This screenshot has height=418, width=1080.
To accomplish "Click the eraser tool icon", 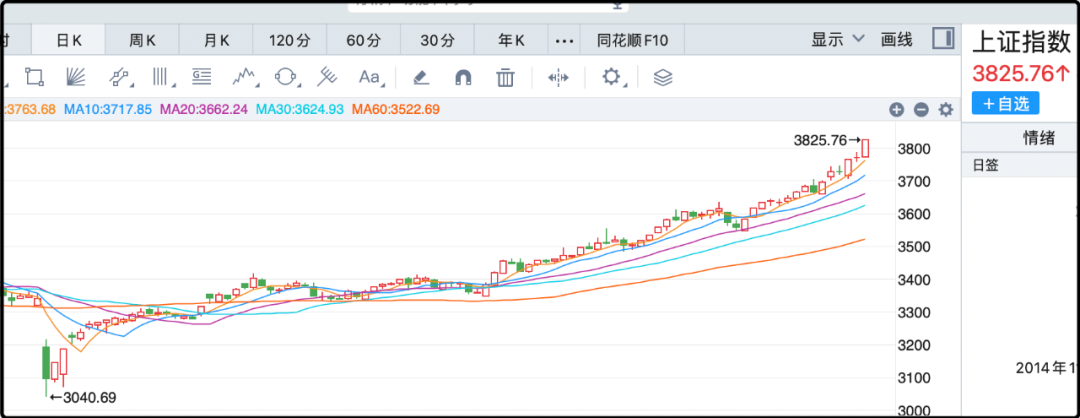I will coord(421,77).
